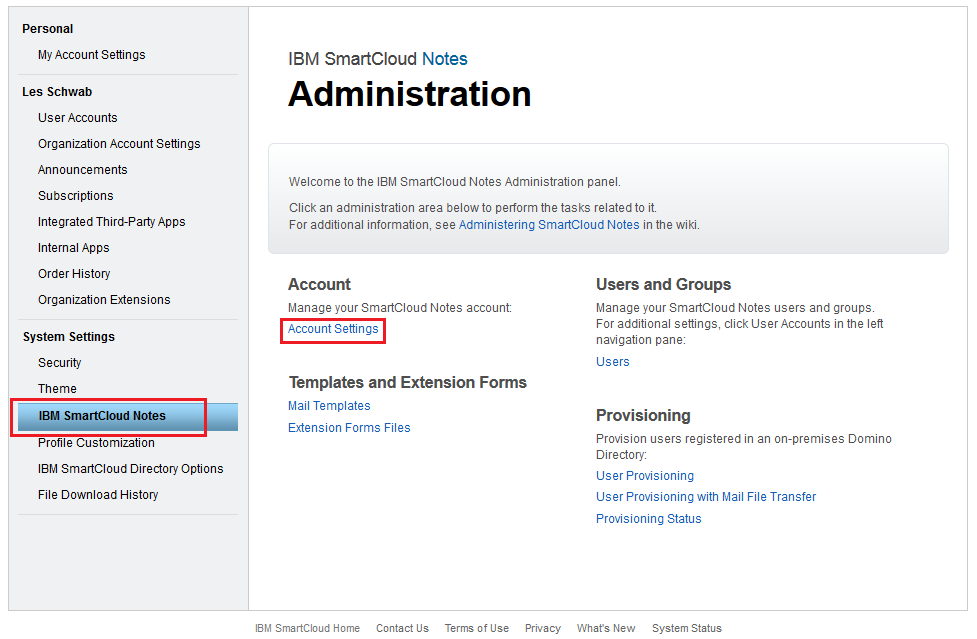Viewport: 977px width, 639px height.
Task: Open Security under System Settings
Action: [x=59, y=363]
